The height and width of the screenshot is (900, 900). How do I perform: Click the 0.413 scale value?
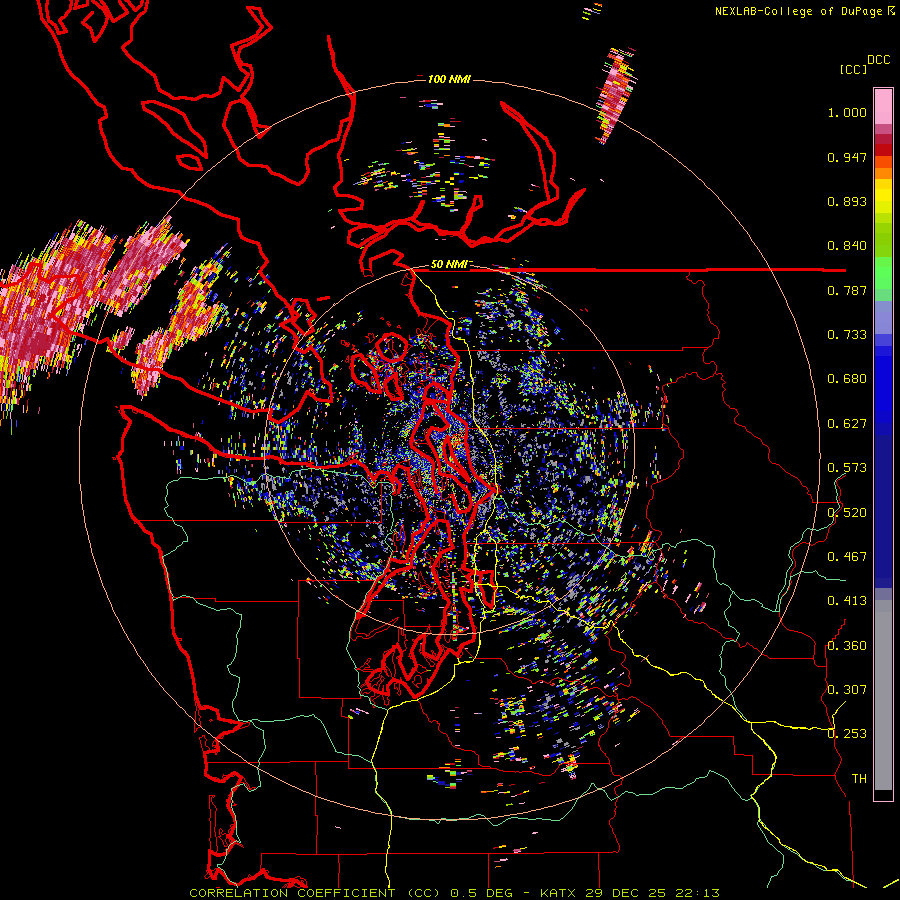click(x=847, y=601)
